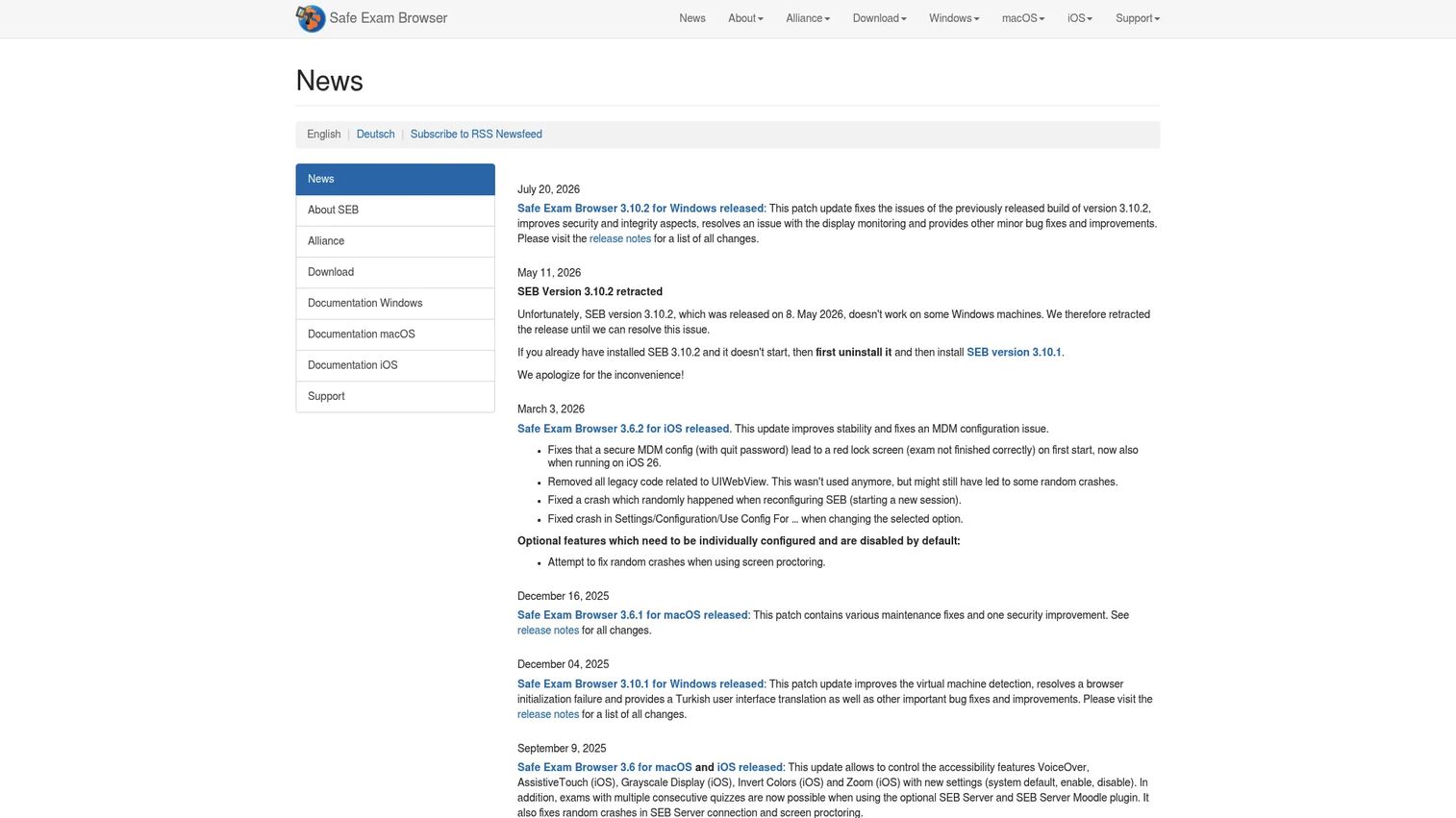The width and height of the screenshot is (1456, 818).
Task: Switch language to Deutsch
Action: pos(375,135)
